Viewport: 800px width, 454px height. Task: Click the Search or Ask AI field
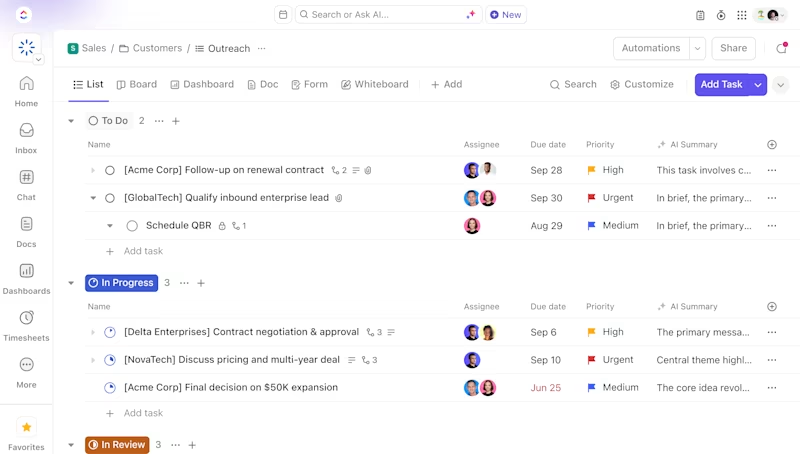(388, 15)
